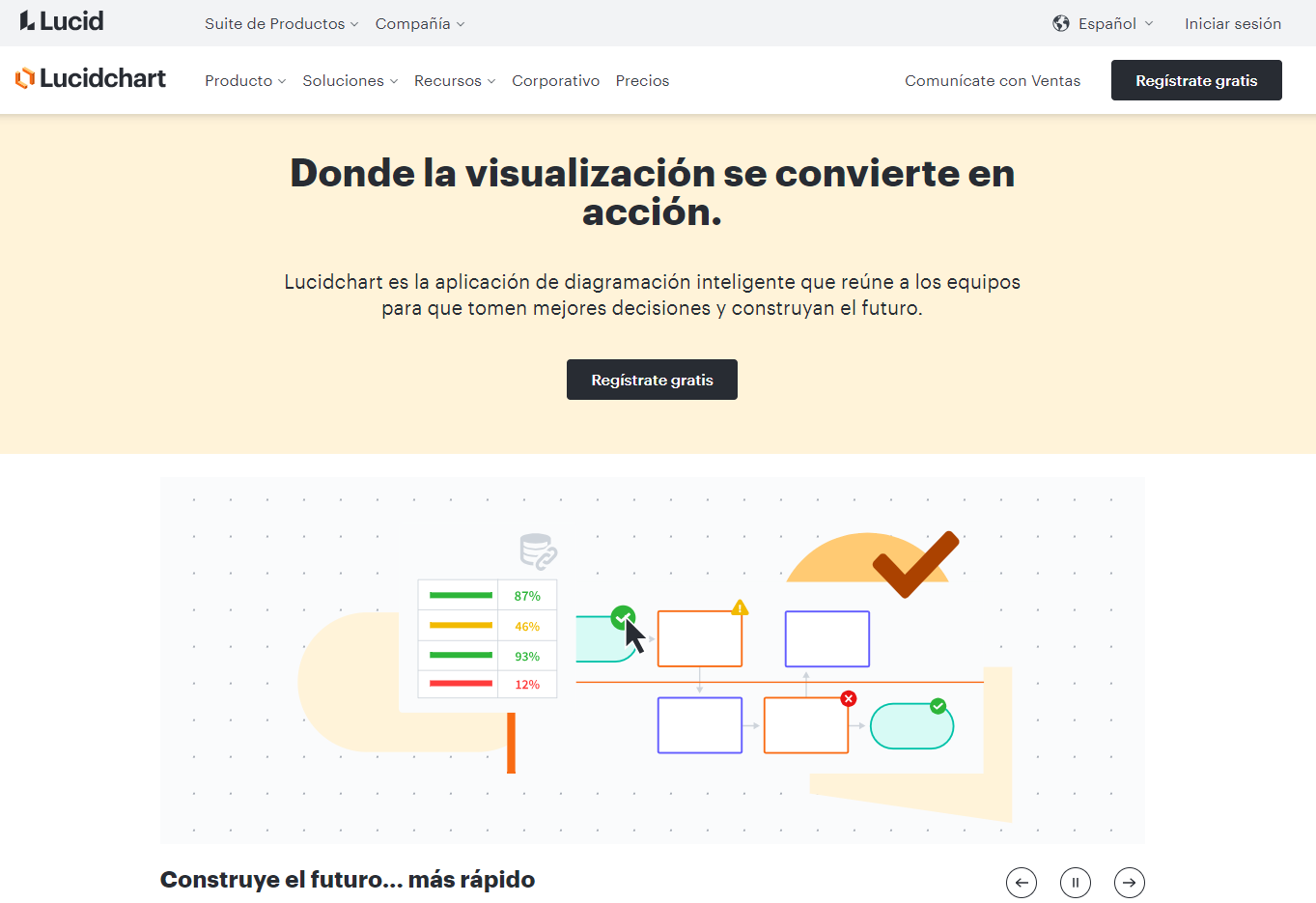Click Regístrate gratis in hero section
This screenshot has width=1316, height=903.
(652, 380)
